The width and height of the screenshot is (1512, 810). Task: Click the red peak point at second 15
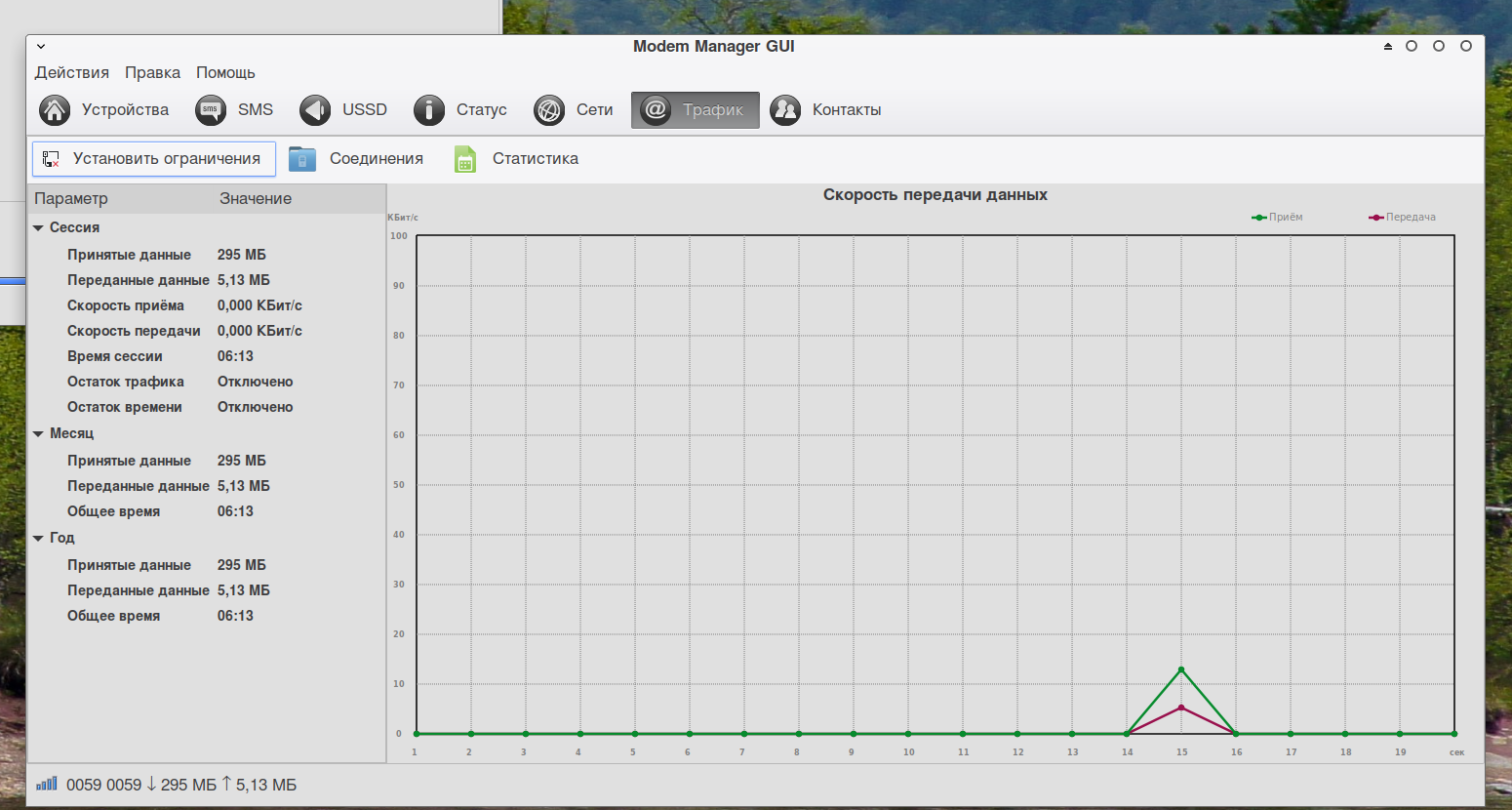click(1181, 708)
